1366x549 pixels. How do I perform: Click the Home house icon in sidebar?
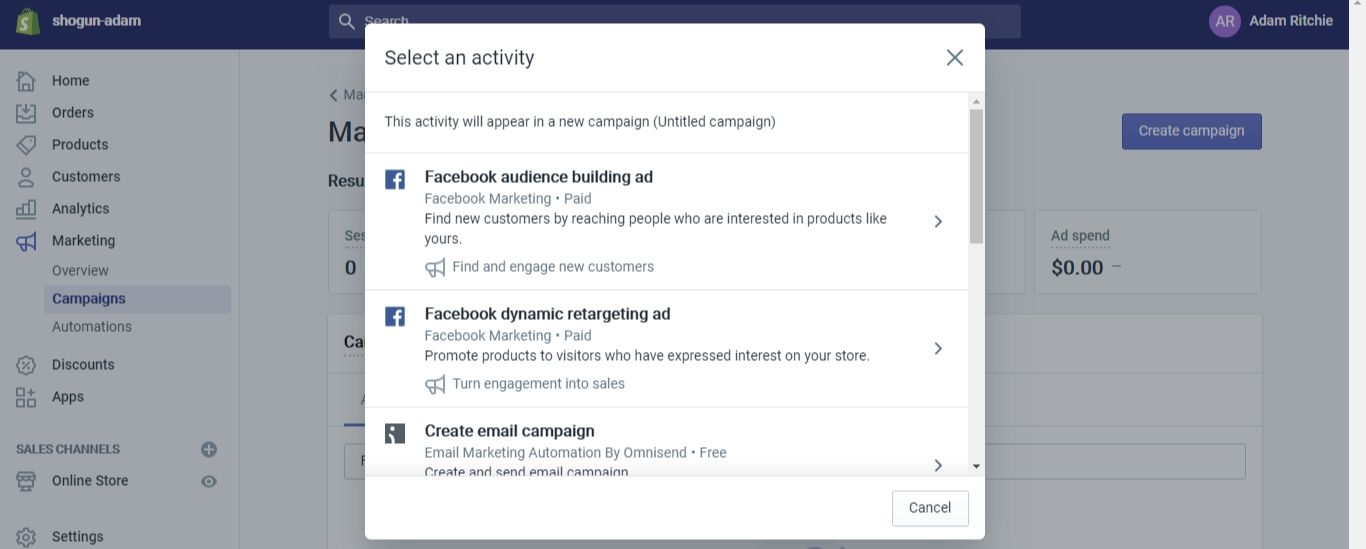click(26, 81)
